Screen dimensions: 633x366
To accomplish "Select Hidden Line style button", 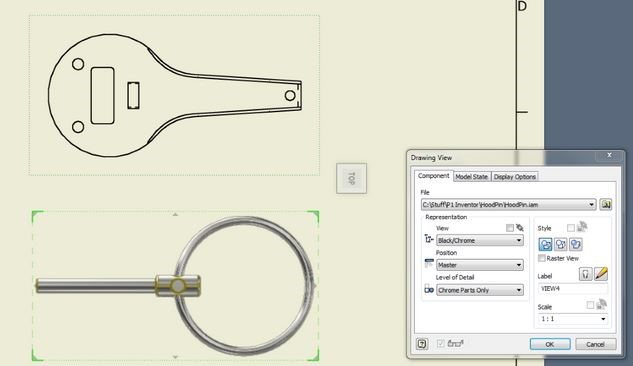I will tap(545, 244).
